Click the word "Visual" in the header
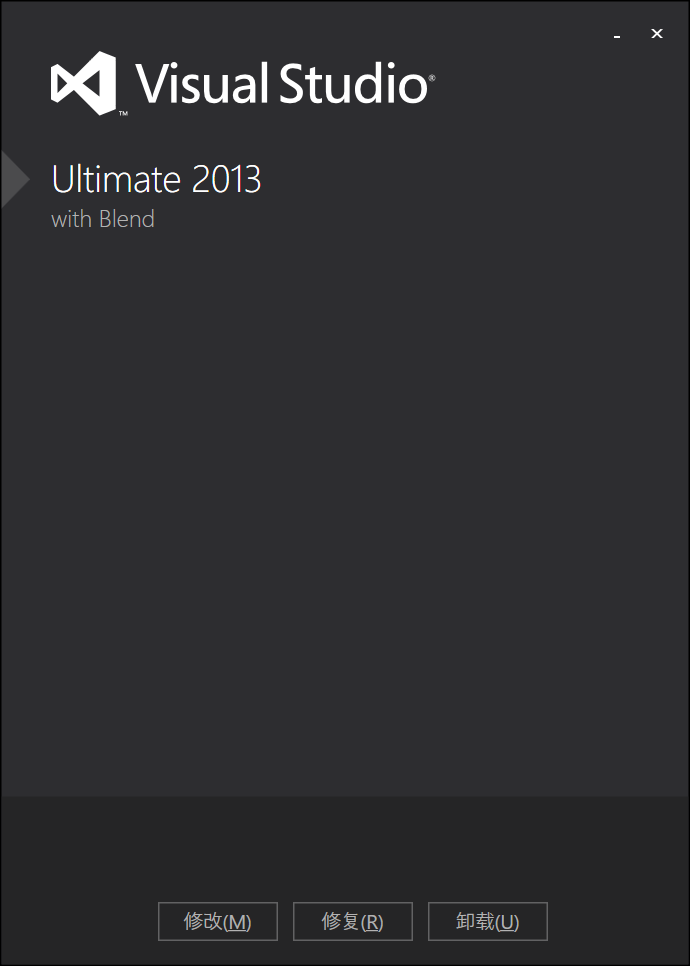 click(201, 83)
